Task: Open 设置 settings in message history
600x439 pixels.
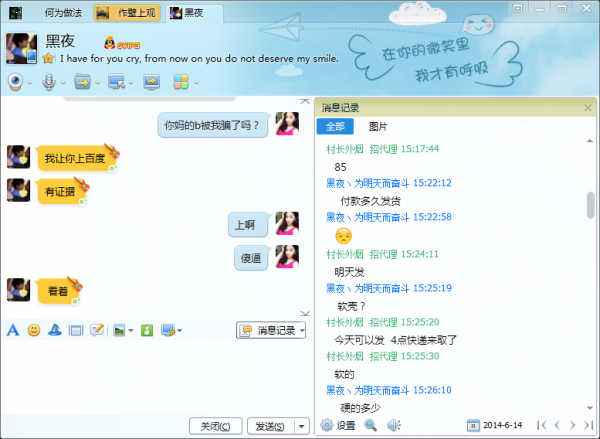Action: tap(338, 425)
